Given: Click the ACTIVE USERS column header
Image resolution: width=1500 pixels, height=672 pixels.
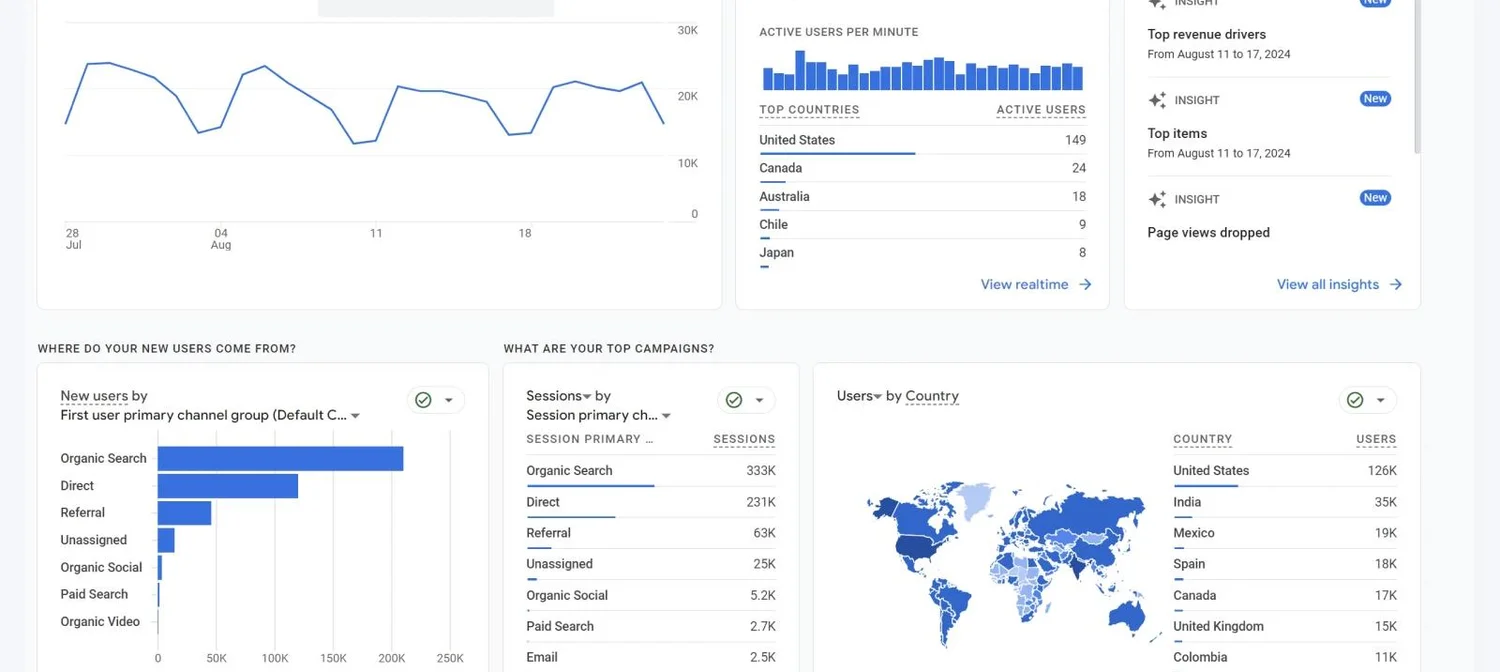Looking at the screenshot, I should coord(1041,110).
